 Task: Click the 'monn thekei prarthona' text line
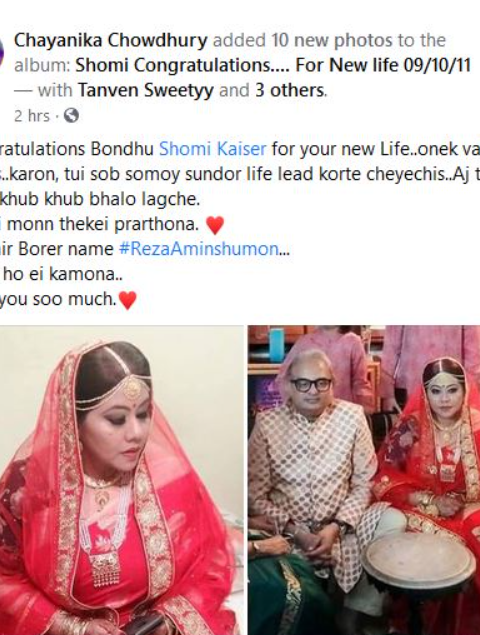tap(100, 224)
